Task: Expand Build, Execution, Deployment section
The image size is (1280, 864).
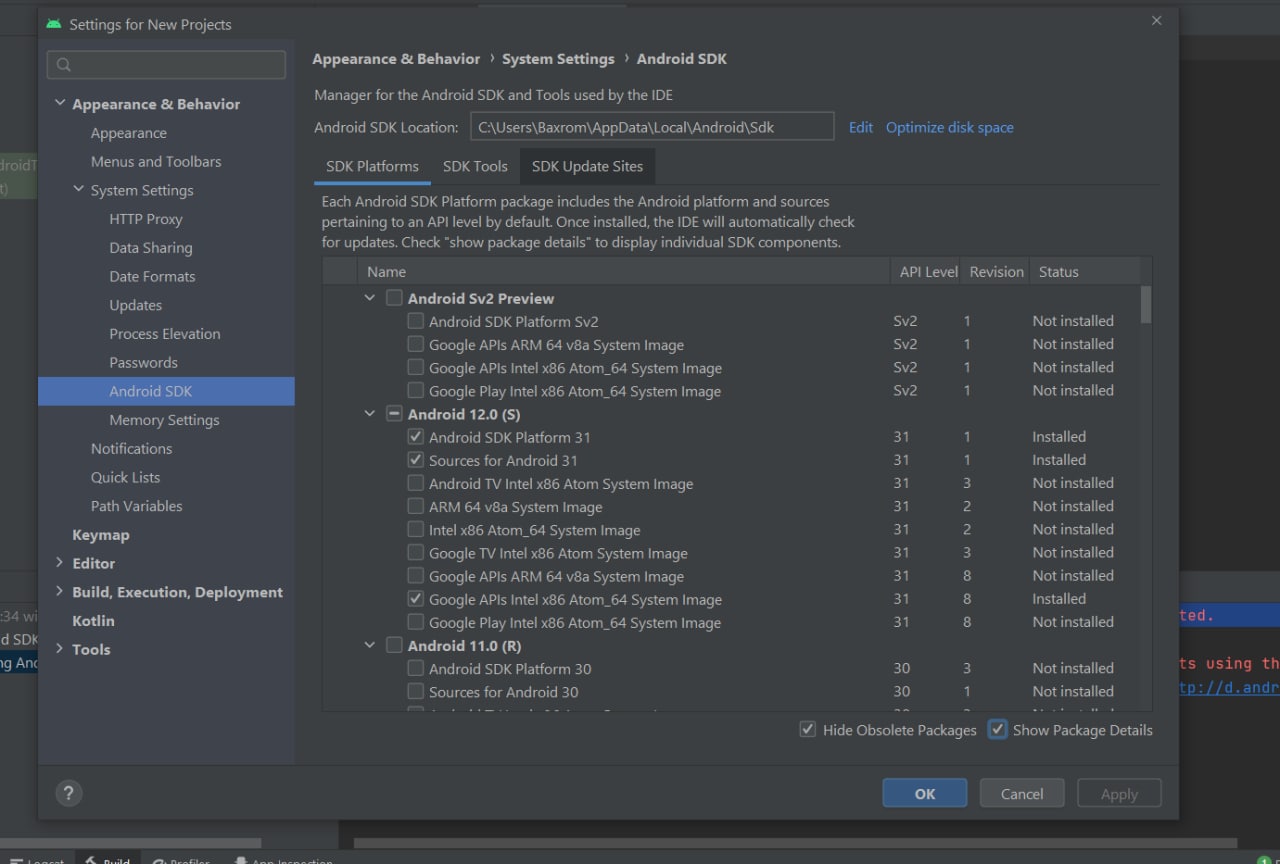Action: click(x=60, y=591)
